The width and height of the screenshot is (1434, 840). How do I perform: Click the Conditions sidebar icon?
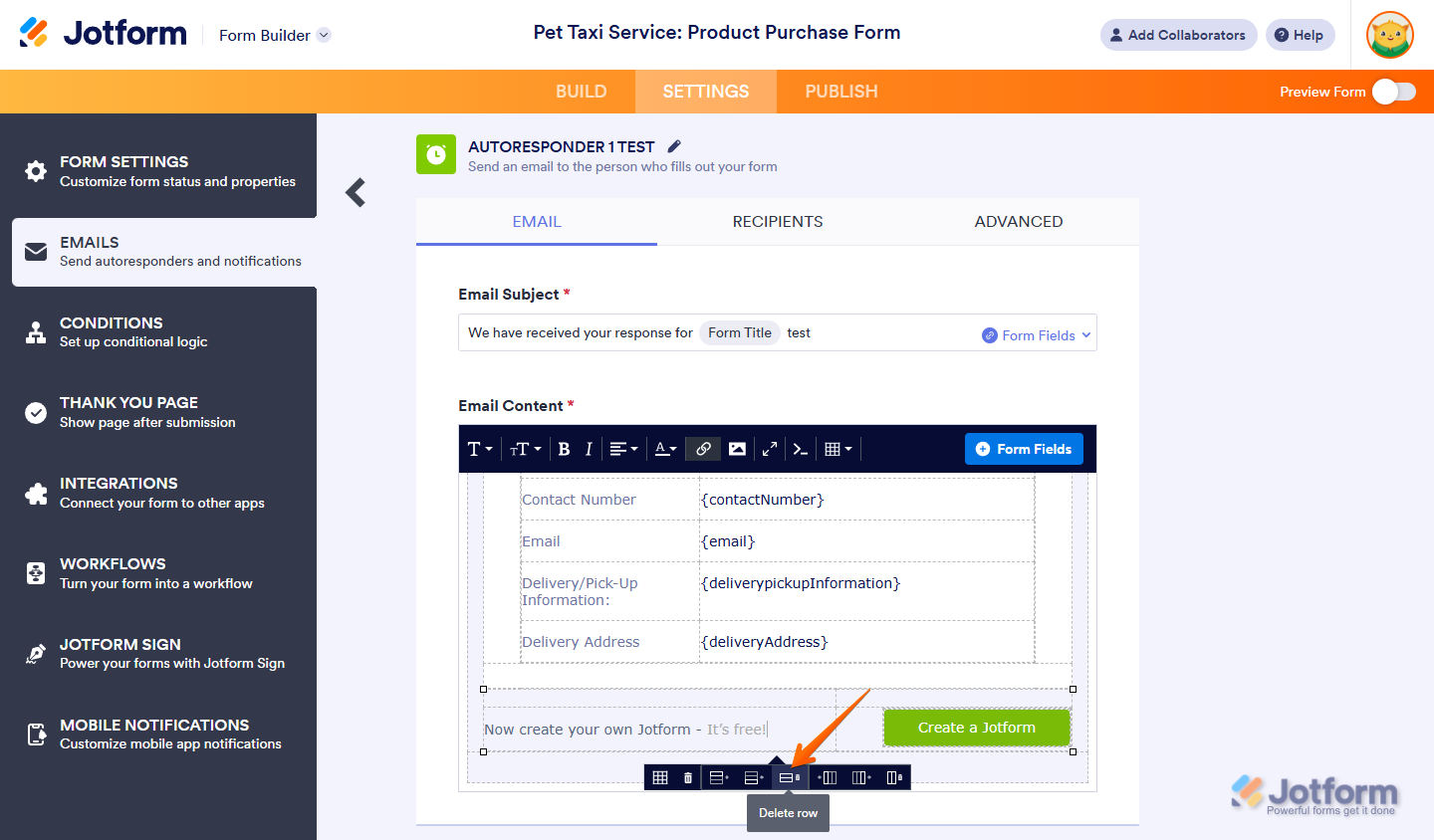(36, 332)
